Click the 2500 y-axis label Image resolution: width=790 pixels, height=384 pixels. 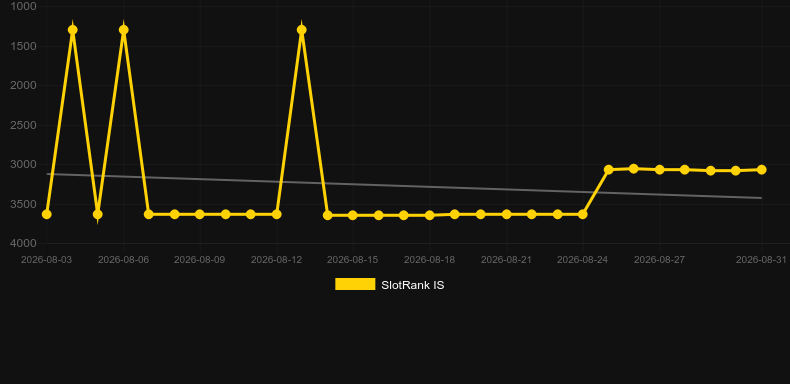click(24, 125)
